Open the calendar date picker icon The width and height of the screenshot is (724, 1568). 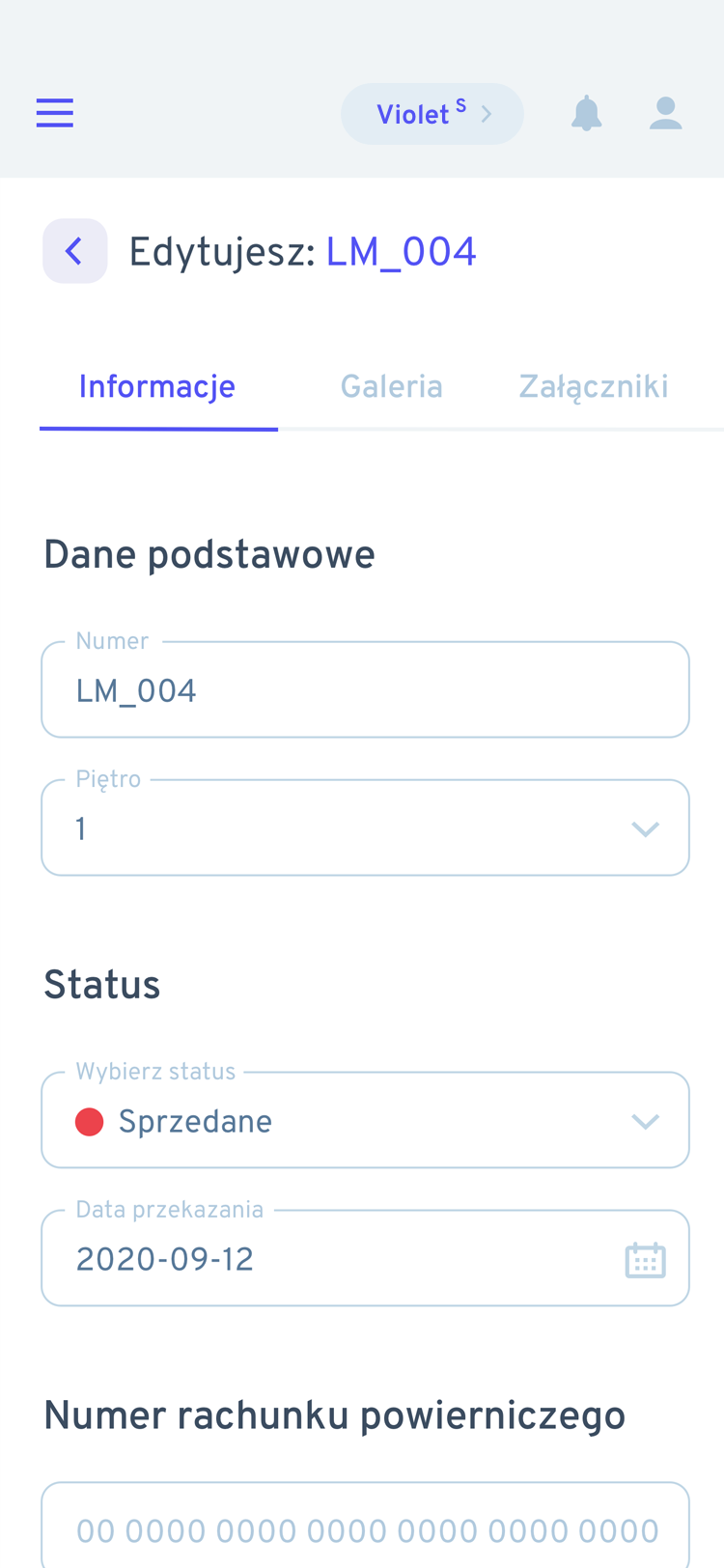[x=645, y=1260]
